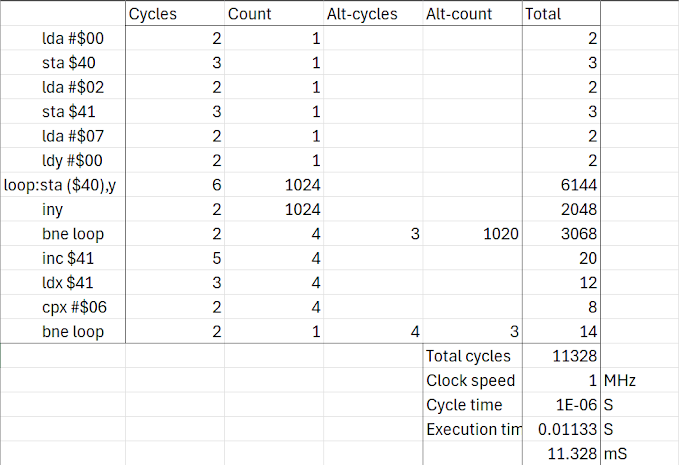Click the 'loop:sta ($40),y' cell
This screenshot has width=679, height=465.
[63, 185]
